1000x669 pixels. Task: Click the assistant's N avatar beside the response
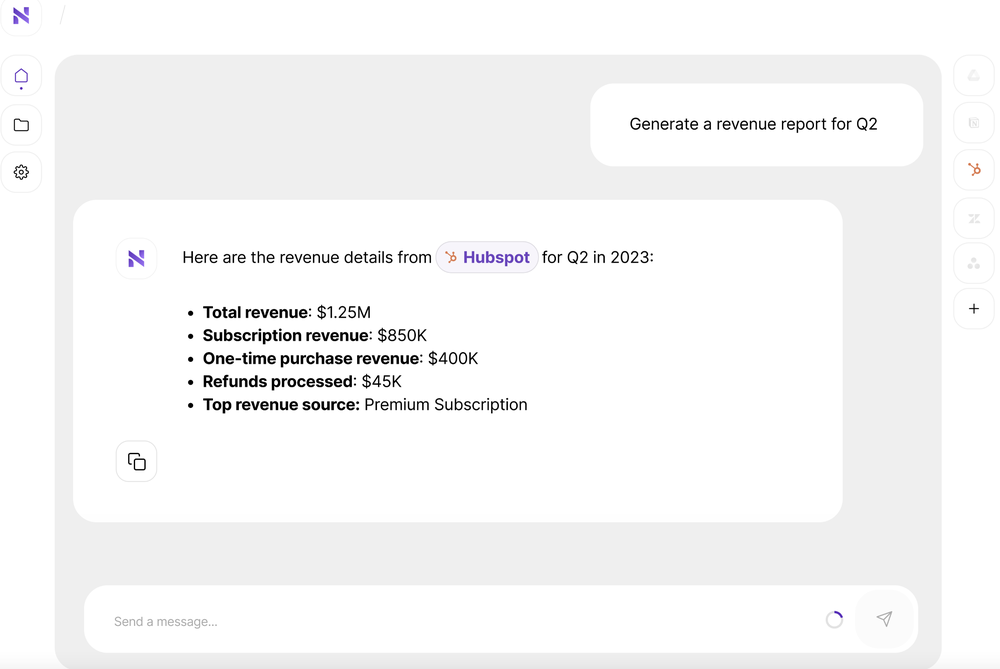(x=137, y=258)
